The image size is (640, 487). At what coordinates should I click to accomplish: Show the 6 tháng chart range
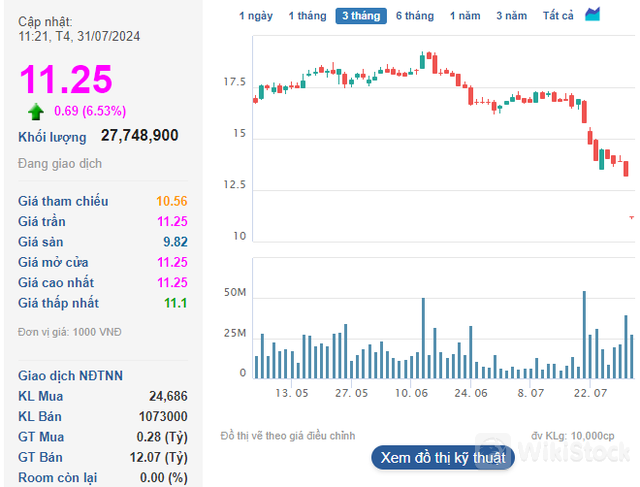pos(415,16)
